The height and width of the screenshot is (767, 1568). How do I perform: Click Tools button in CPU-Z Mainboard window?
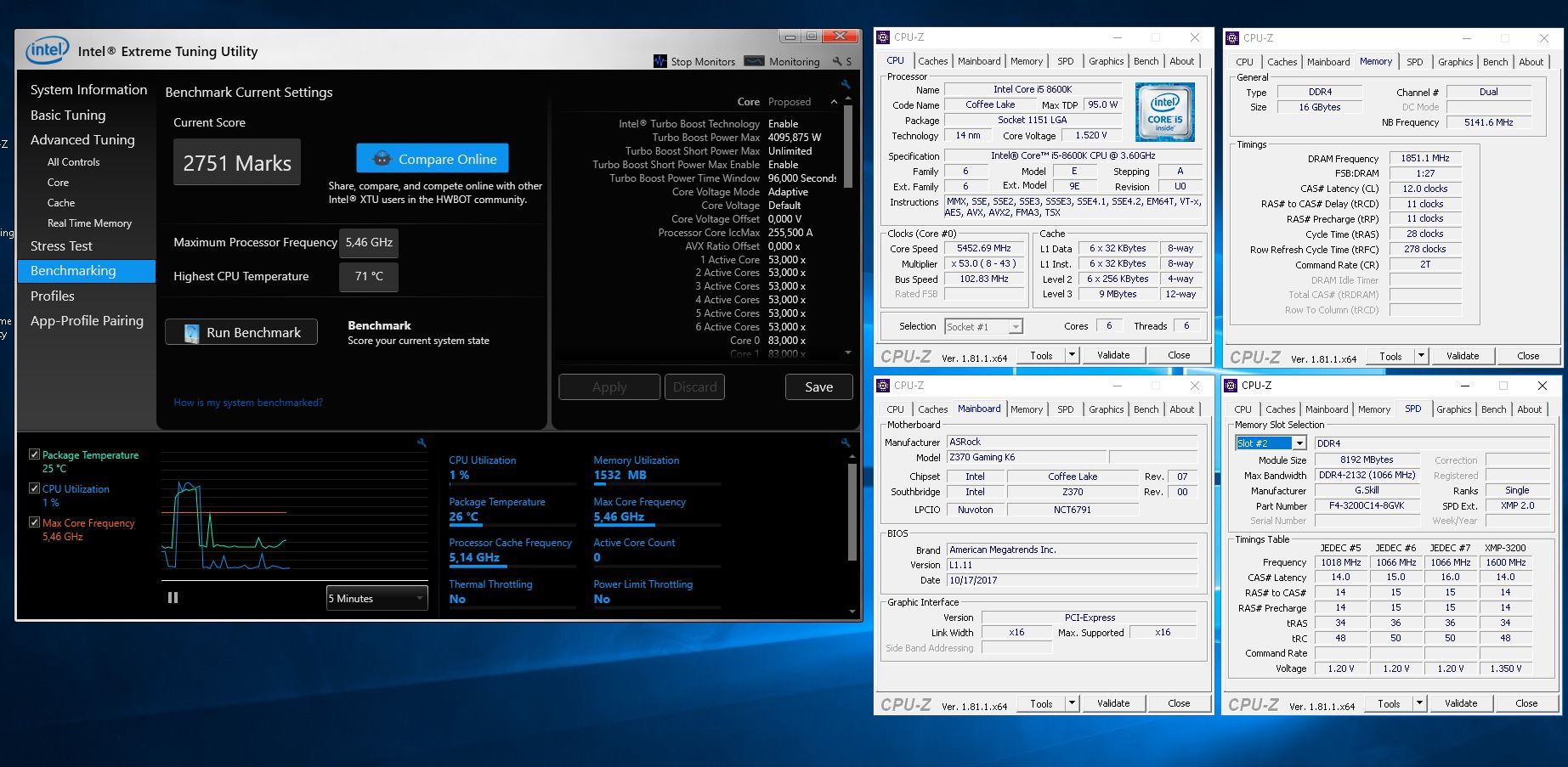click(x=1041, y=703)
